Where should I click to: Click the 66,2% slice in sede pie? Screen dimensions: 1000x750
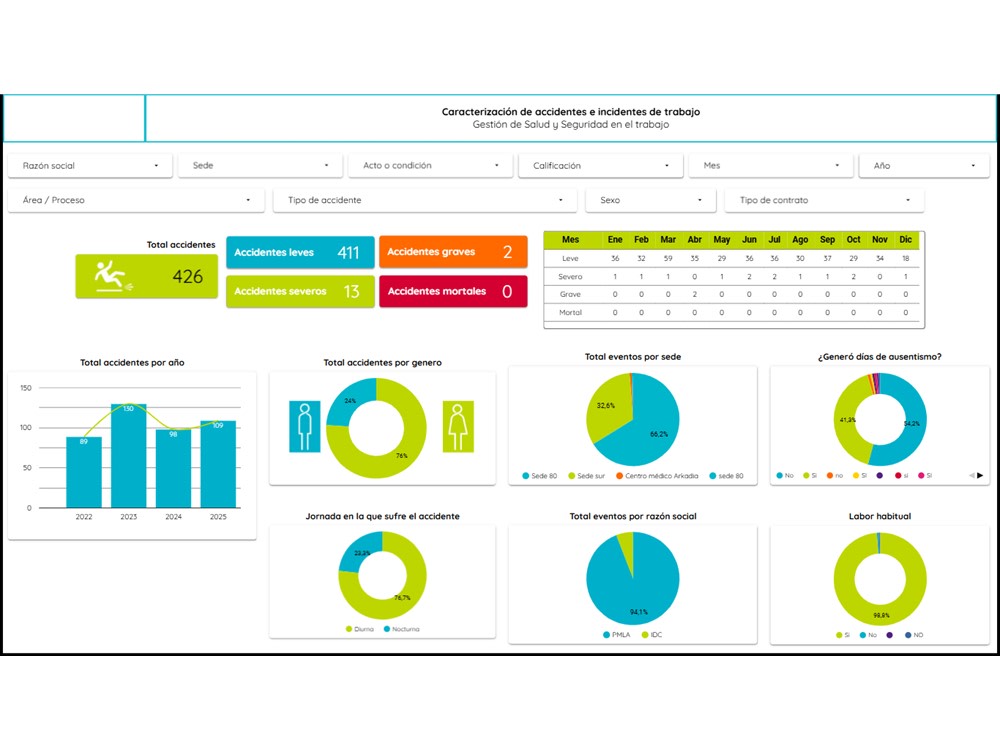tap(658, 434)
